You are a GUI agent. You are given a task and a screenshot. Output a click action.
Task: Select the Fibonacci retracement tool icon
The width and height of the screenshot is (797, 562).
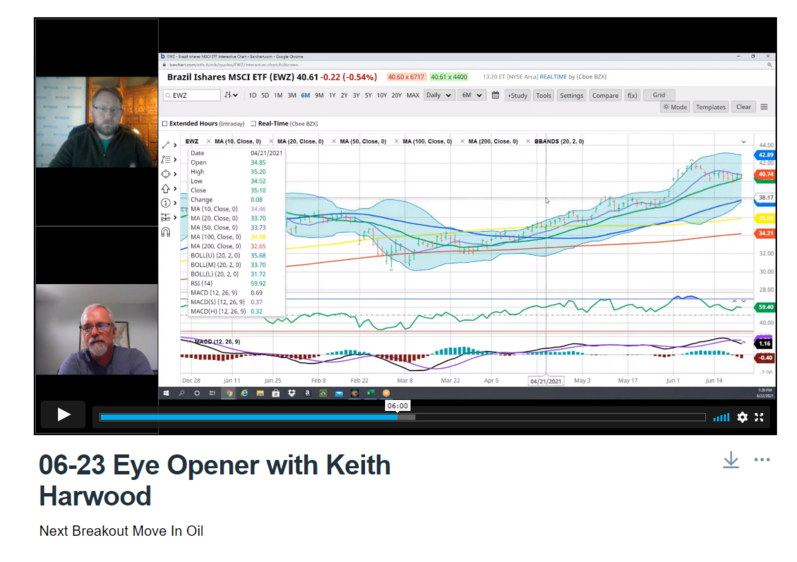pyautogui.click(x=166, y=160)
